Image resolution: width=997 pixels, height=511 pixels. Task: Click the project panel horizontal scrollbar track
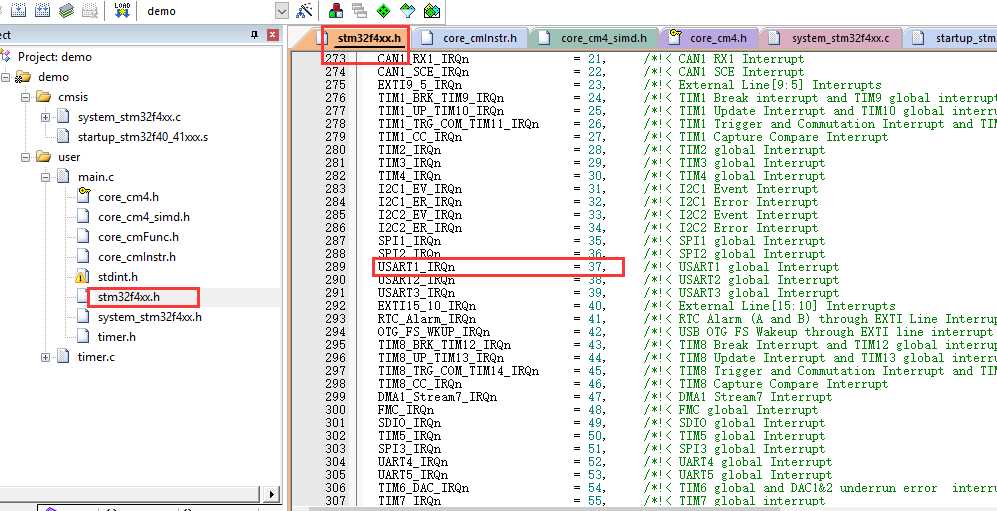click(130, 494)
